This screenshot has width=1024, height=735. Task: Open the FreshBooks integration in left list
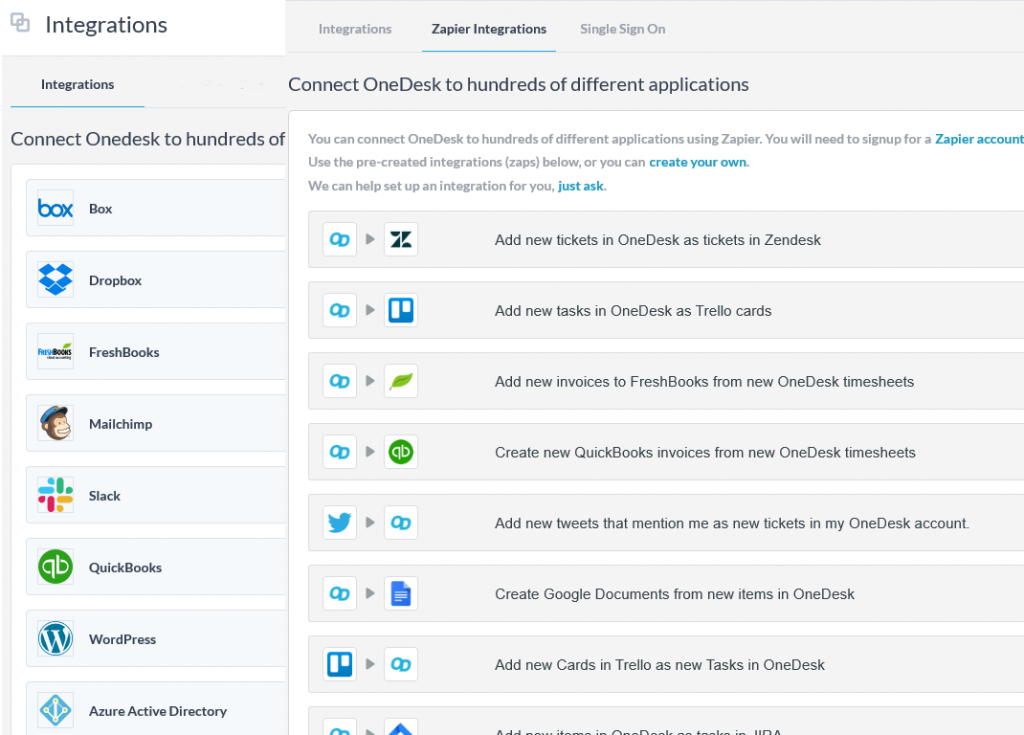coord(124,352)
